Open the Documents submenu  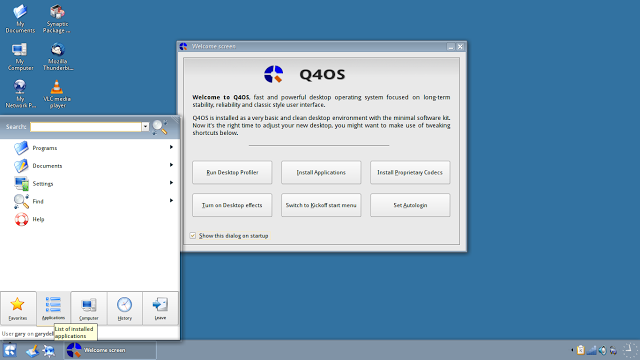coord(90,166)
